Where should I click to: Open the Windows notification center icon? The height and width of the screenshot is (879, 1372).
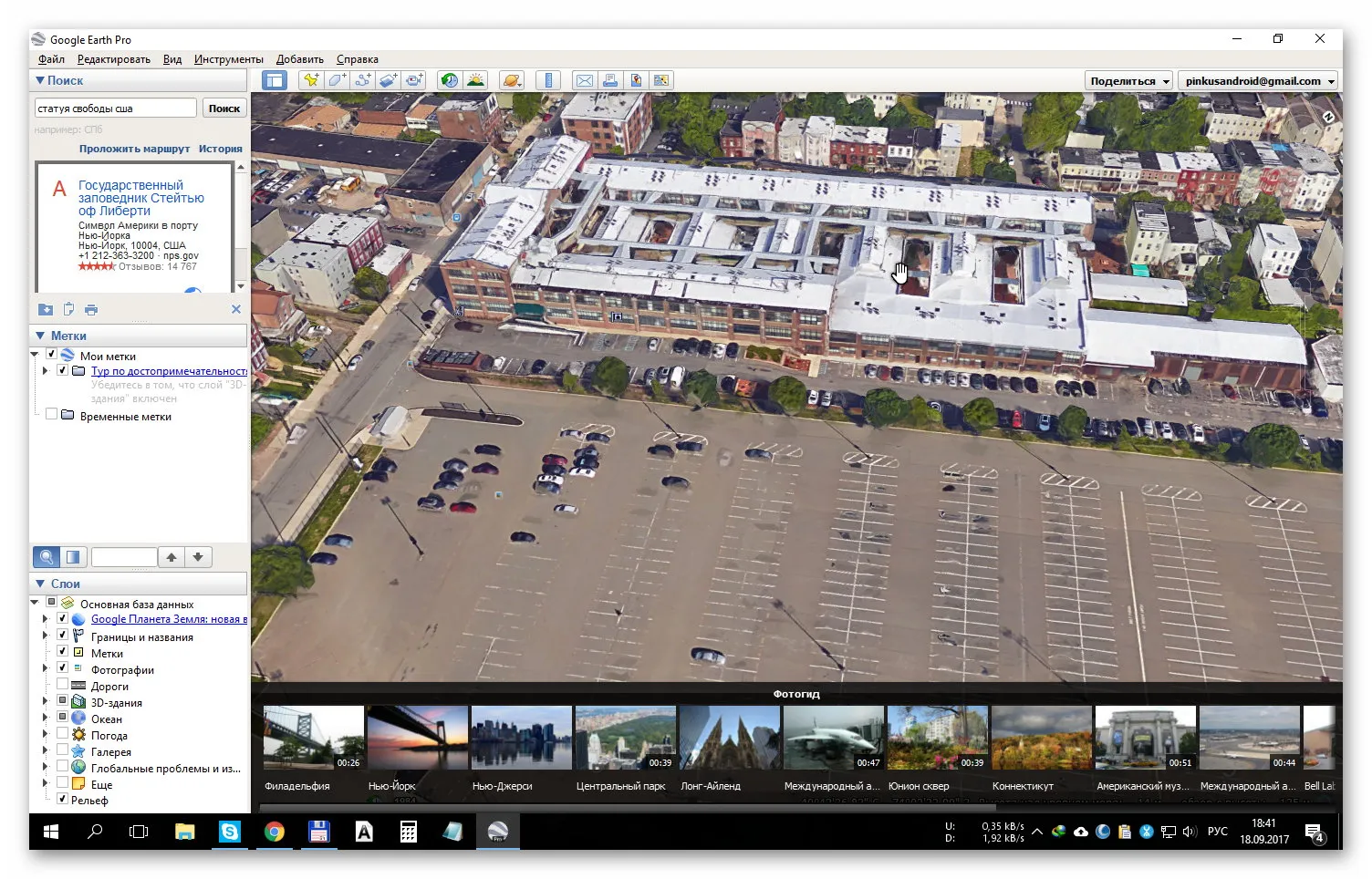(x=1314, y=832)
